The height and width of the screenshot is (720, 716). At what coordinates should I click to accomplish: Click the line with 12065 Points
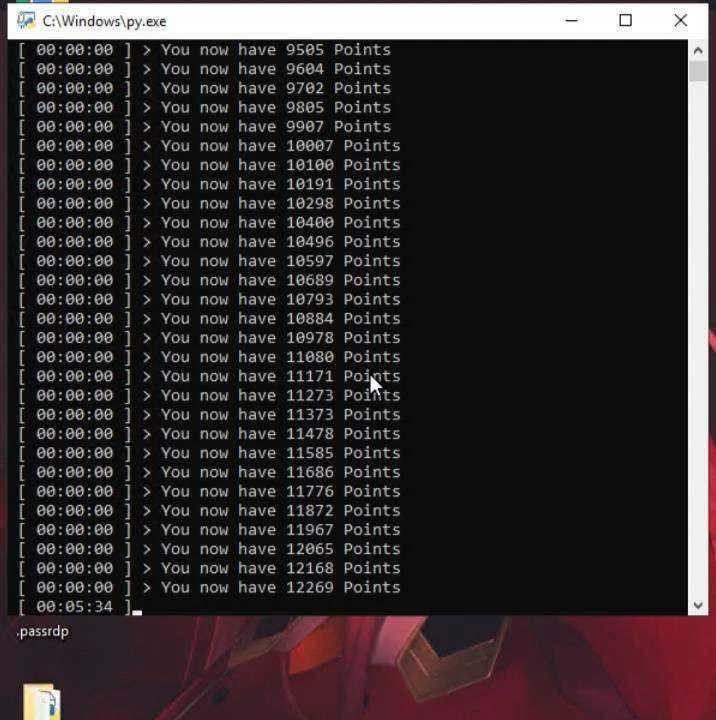point(209,550)
